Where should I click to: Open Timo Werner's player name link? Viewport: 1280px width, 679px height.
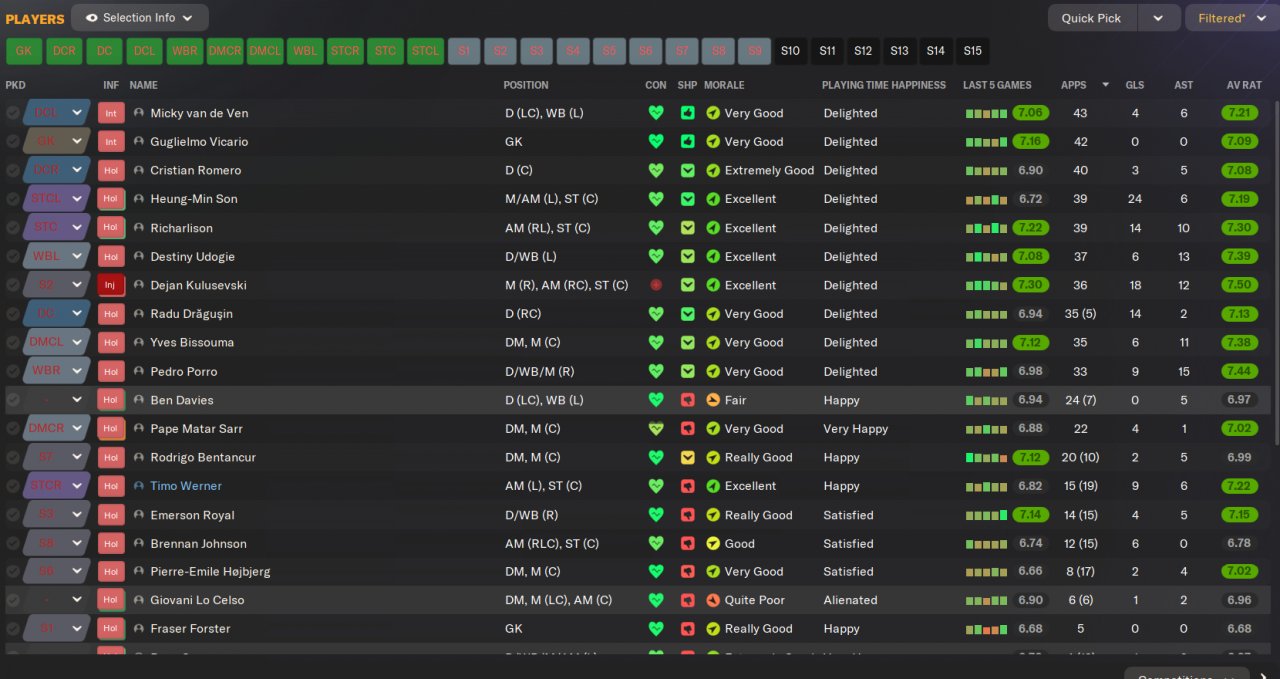(186, 486)
